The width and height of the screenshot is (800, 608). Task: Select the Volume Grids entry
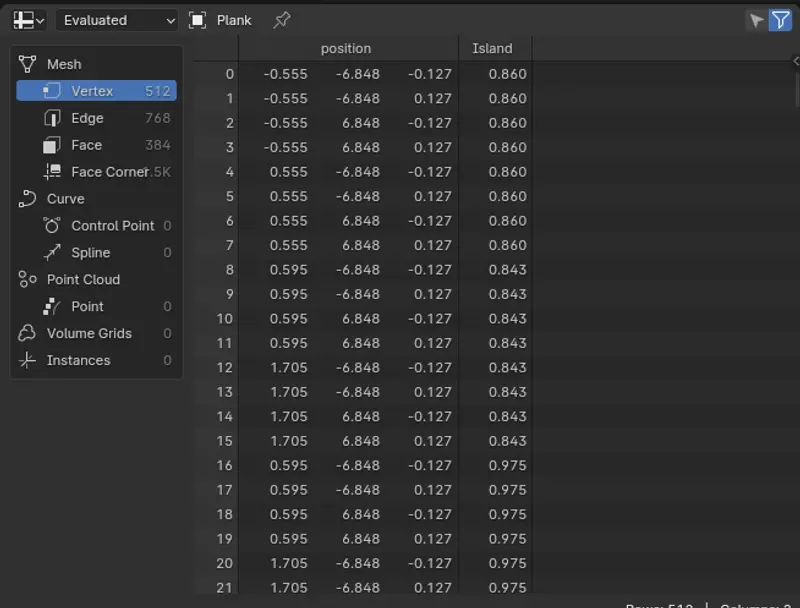tap(88, 334)
